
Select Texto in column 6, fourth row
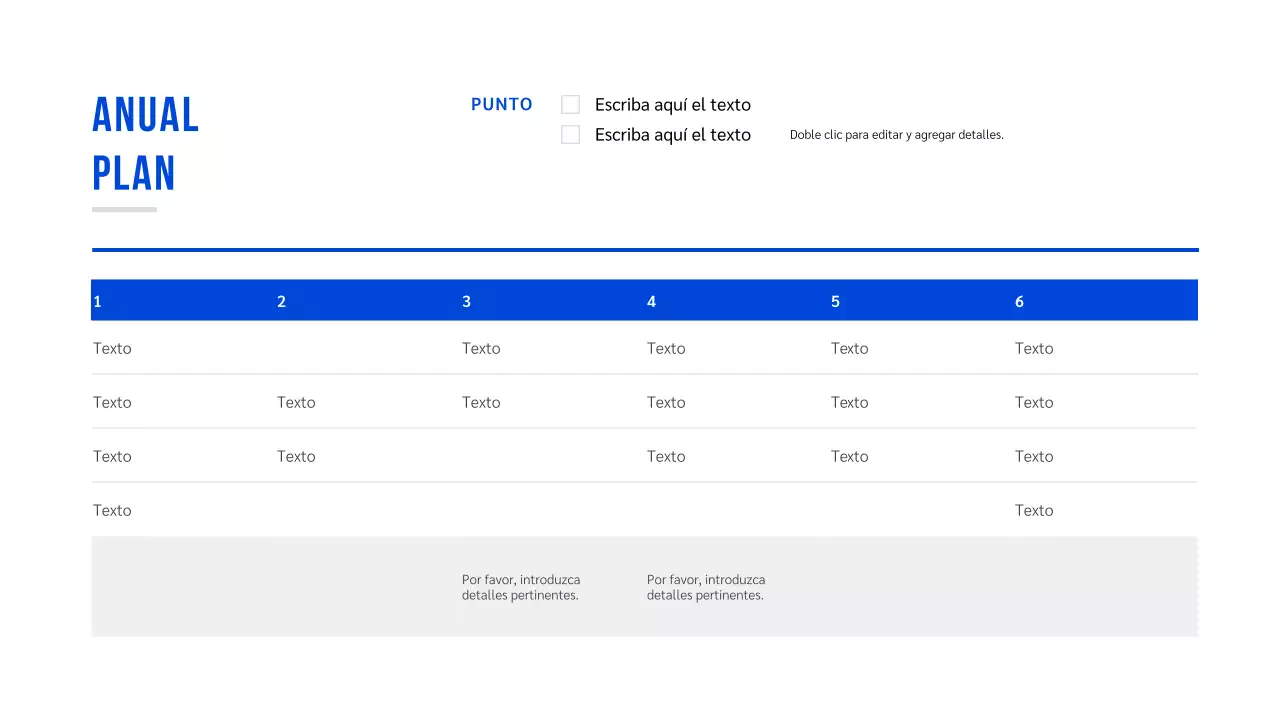coord(1034,511)
